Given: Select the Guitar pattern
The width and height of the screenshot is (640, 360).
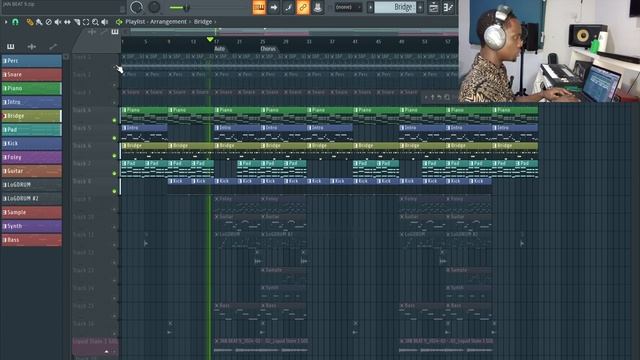Looking at the screenshot, I should (31, 171).
